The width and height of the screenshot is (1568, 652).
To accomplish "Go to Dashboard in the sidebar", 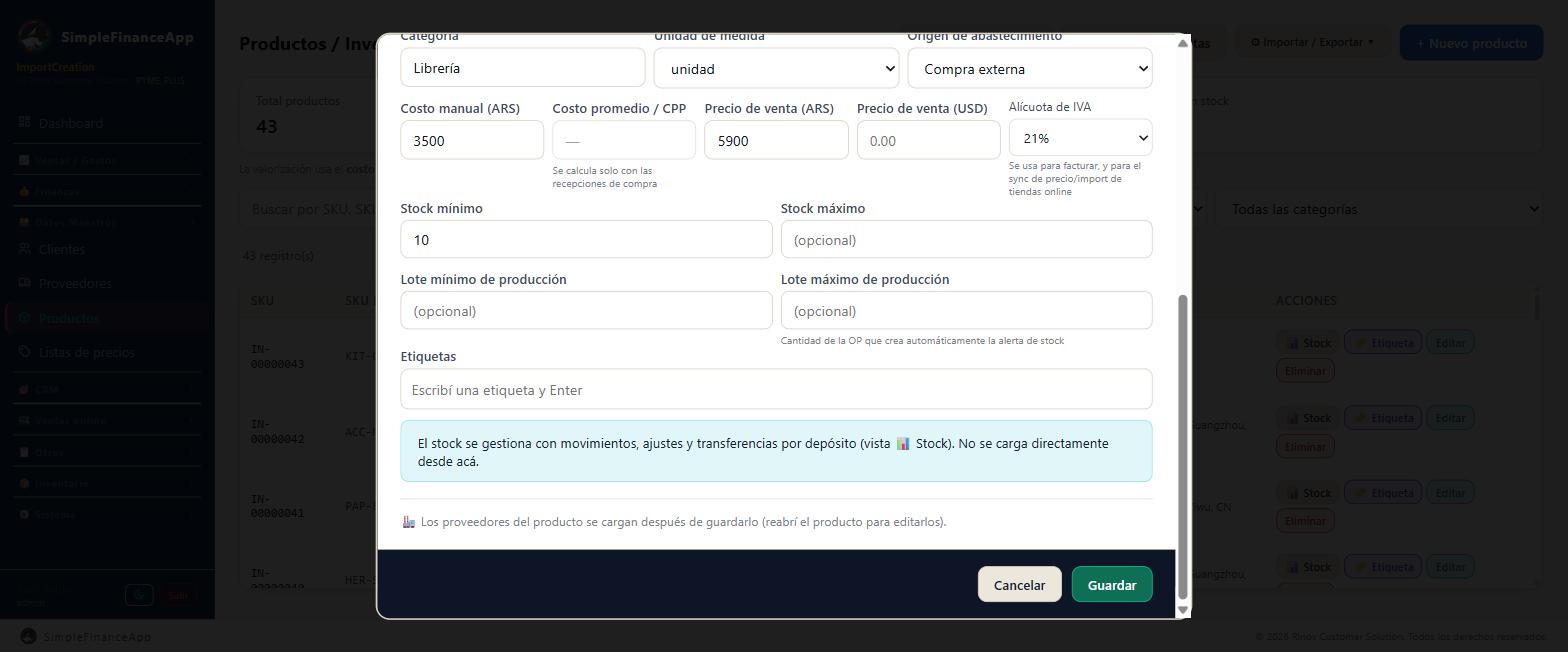I will click(105, 123).
